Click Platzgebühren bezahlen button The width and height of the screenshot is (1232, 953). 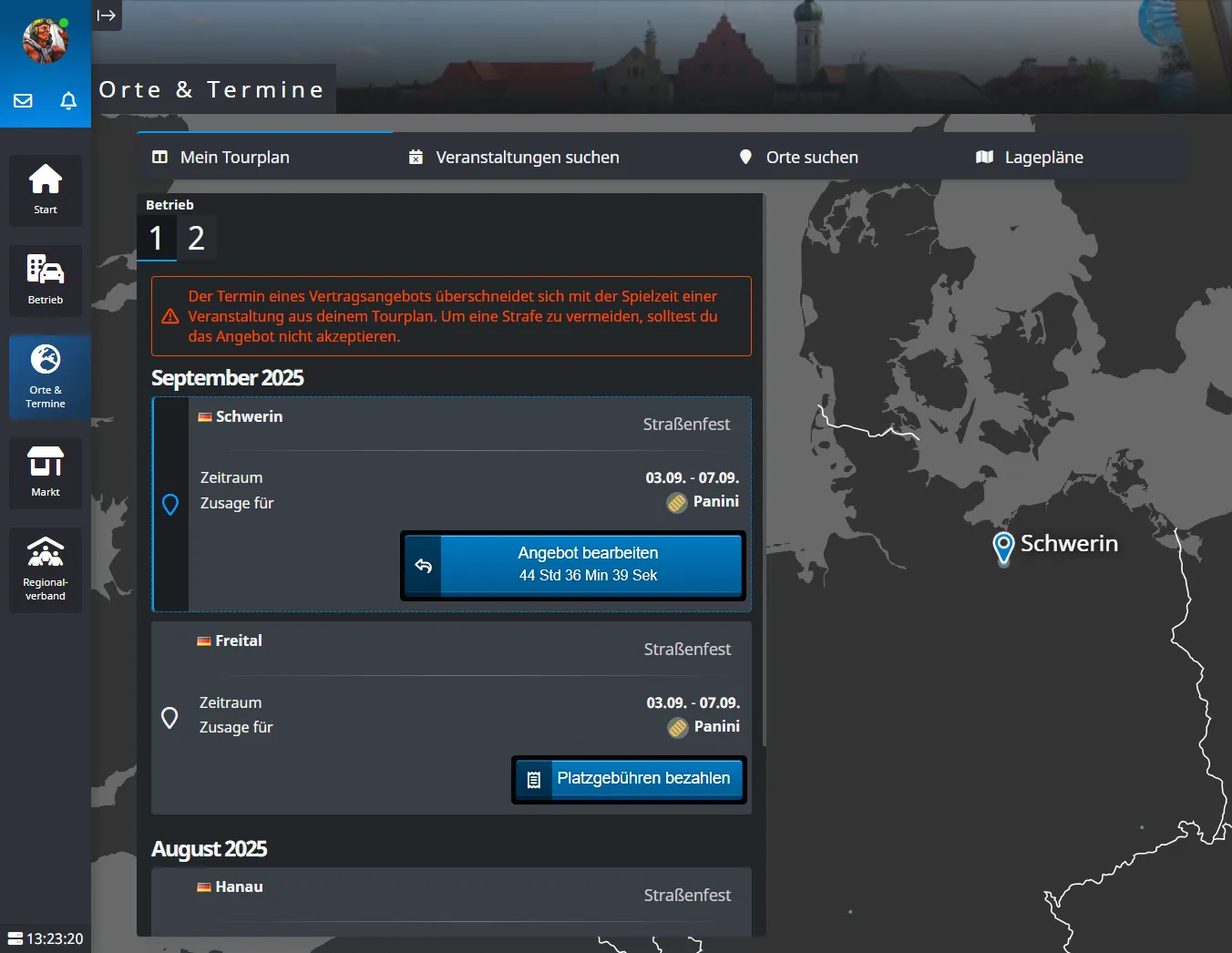coord(630,779)
